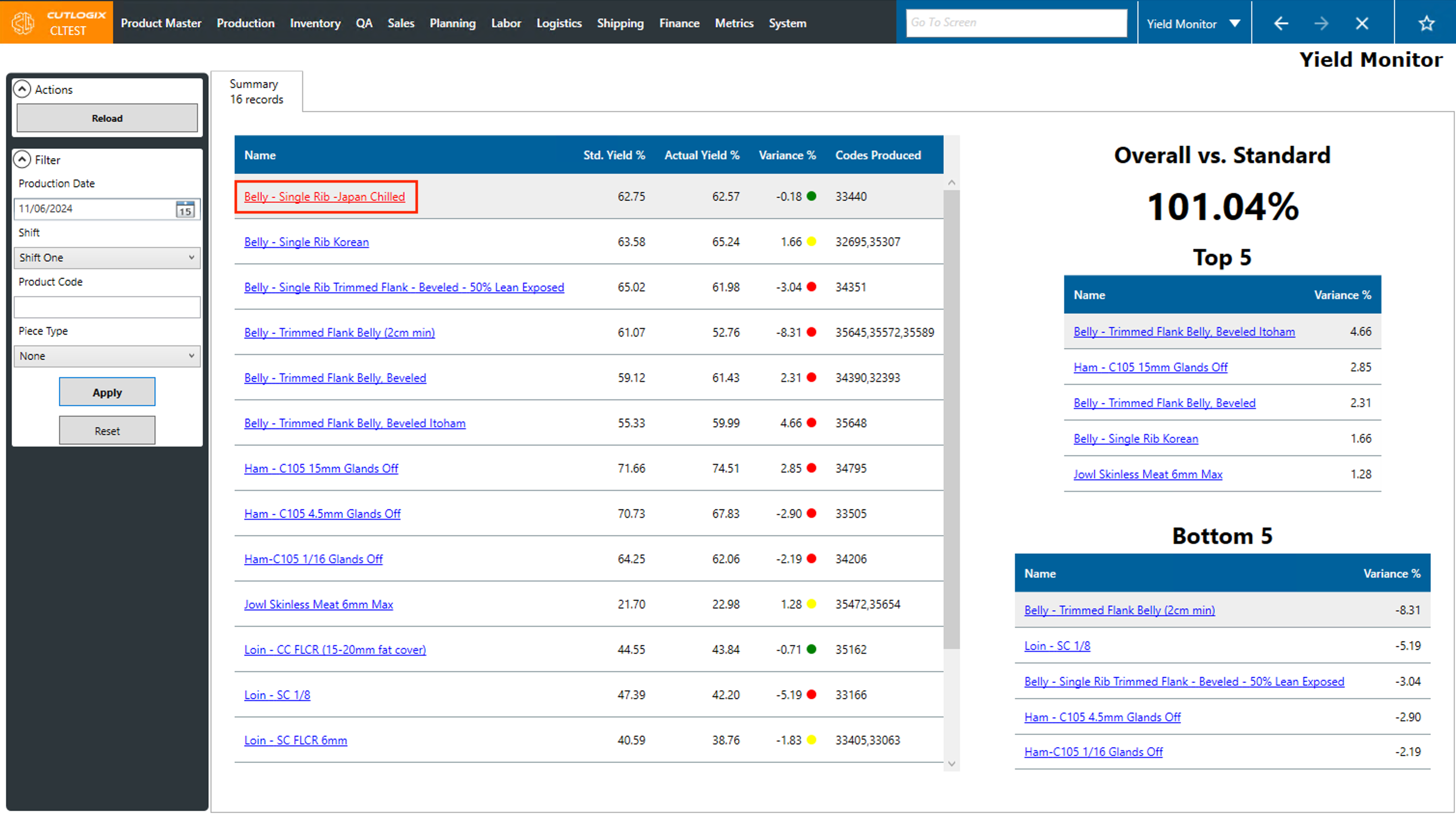Click the favorite star icon
The height and width of the screenshot is (815, 1456).
[x=1426, y=23]
